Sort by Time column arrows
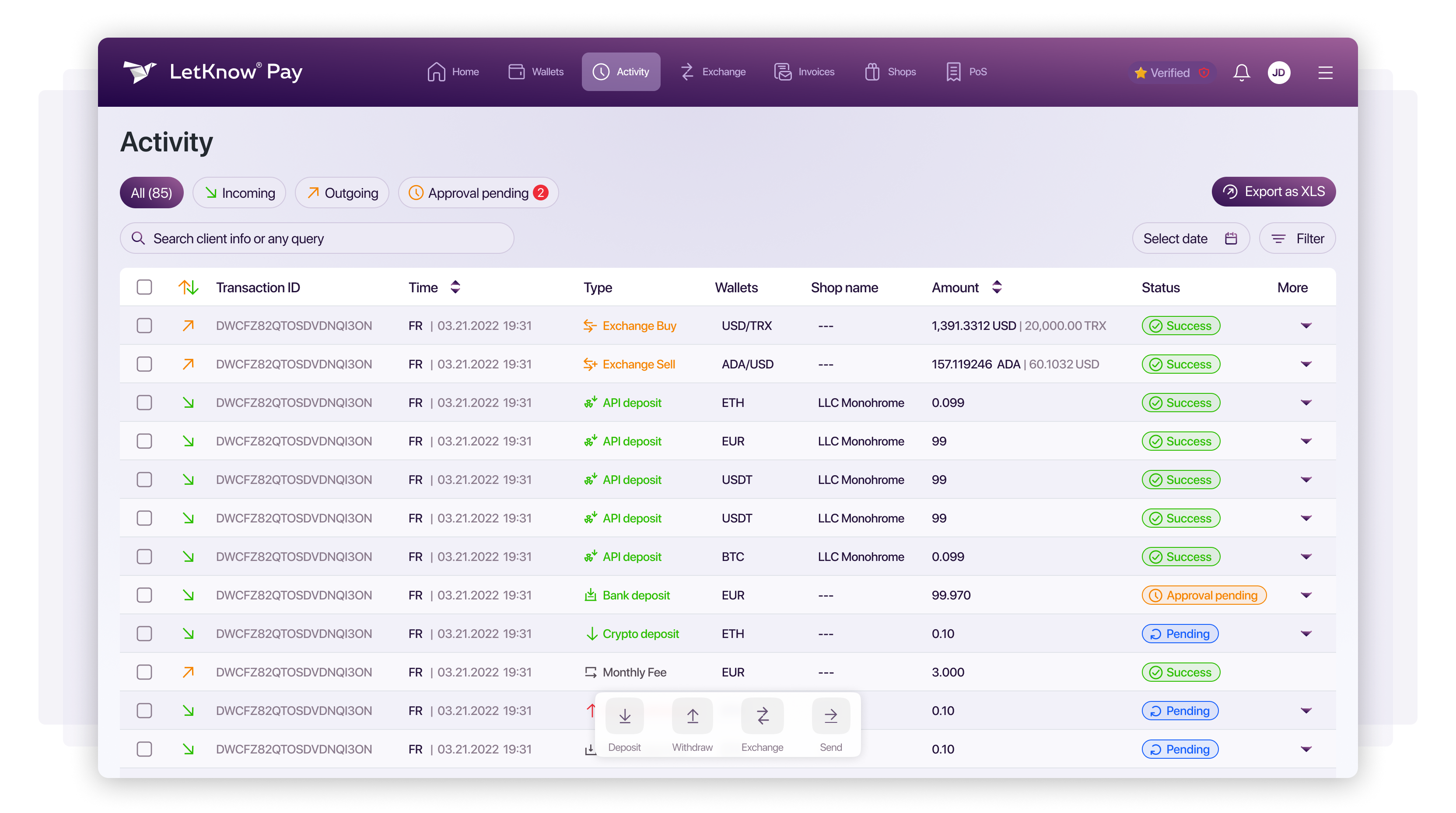The image size is (1456, 813). click(455, 287)
